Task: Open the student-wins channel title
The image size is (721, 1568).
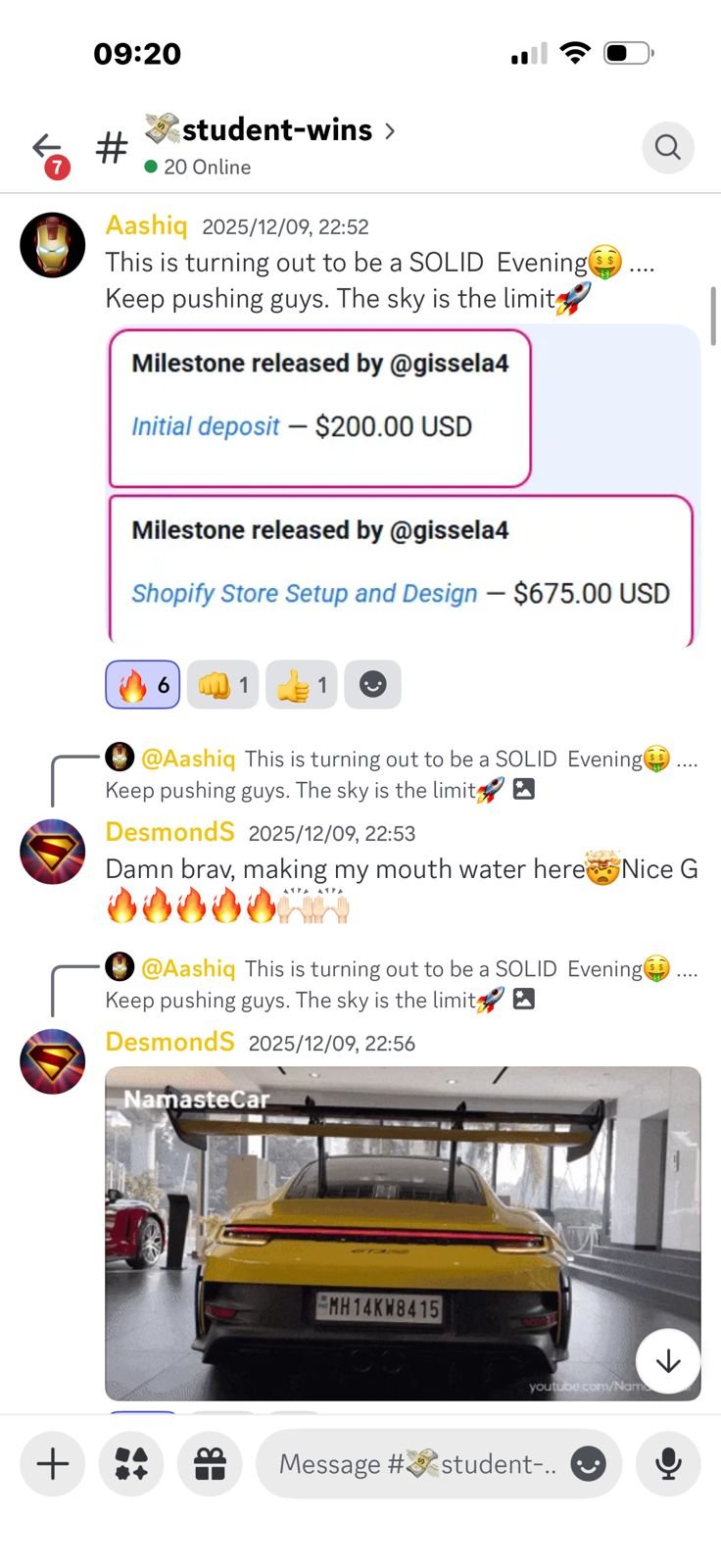Action: click(x=276, y=130)
